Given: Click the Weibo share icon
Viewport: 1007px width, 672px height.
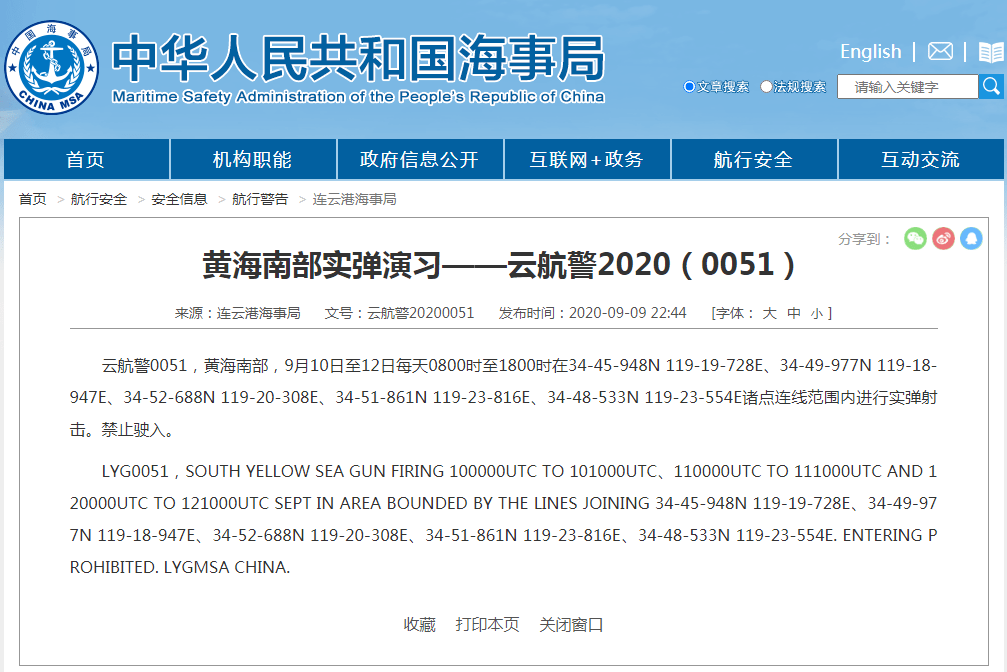Looking at the screenshot, I should [942, 240].
